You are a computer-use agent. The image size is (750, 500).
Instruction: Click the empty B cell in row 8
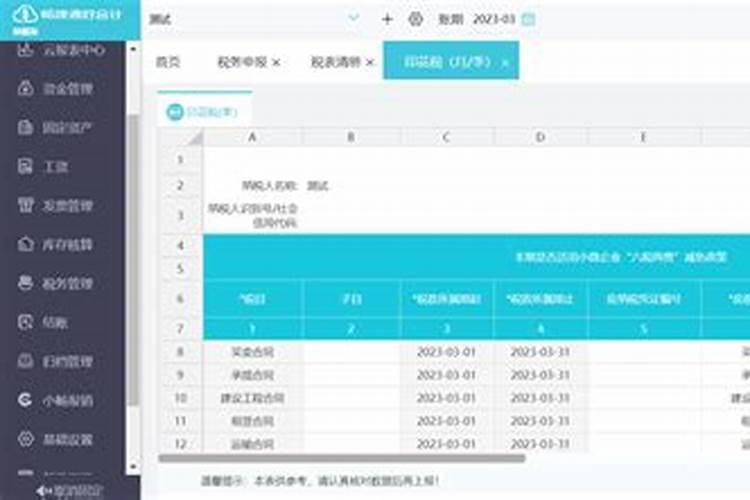click(x=352, y=352)
